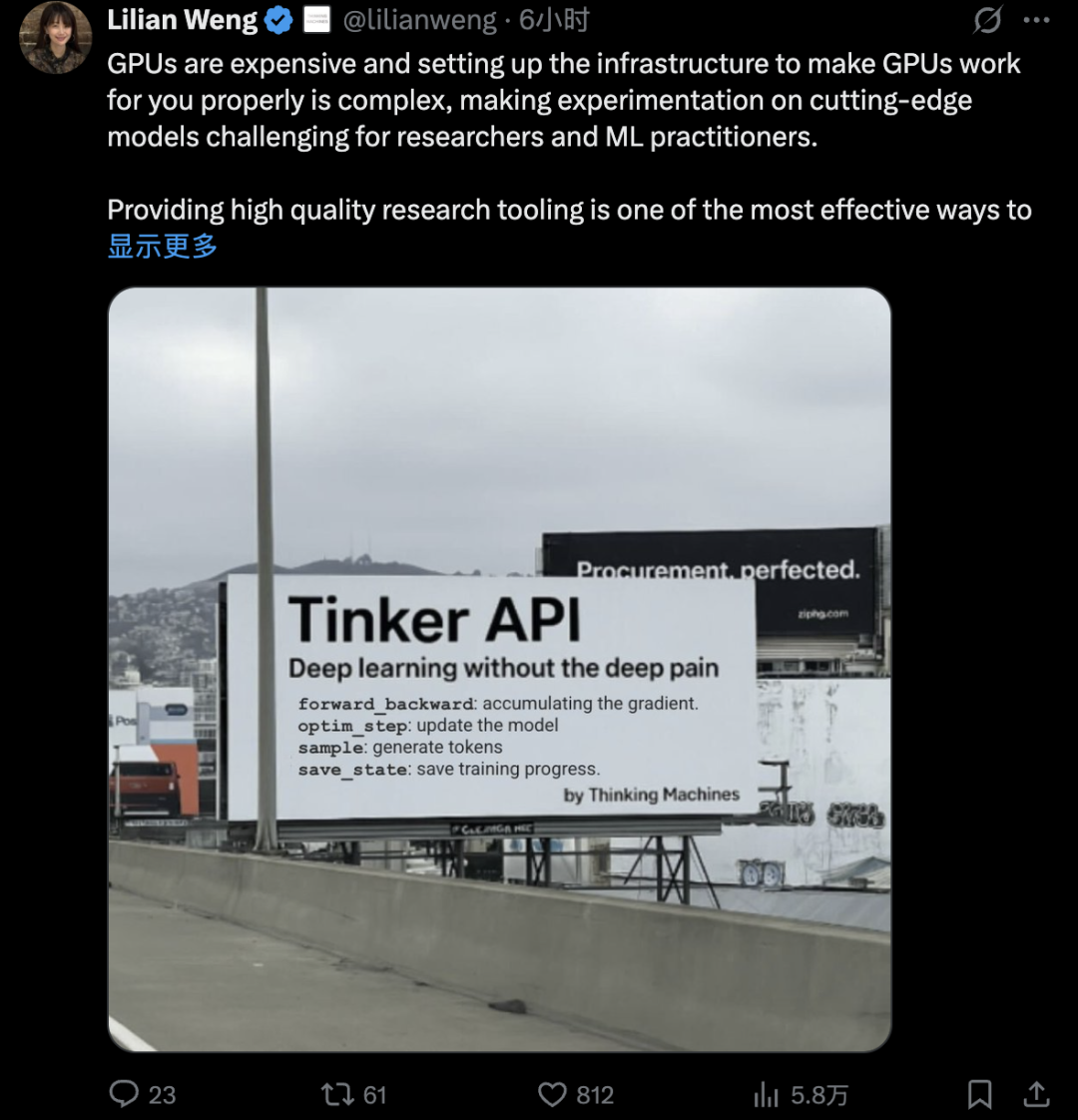This screenshot has width=1078, height=1120.
Task: Click the affiliation badge beside the verified checkmark
Action: pos(316,20)
